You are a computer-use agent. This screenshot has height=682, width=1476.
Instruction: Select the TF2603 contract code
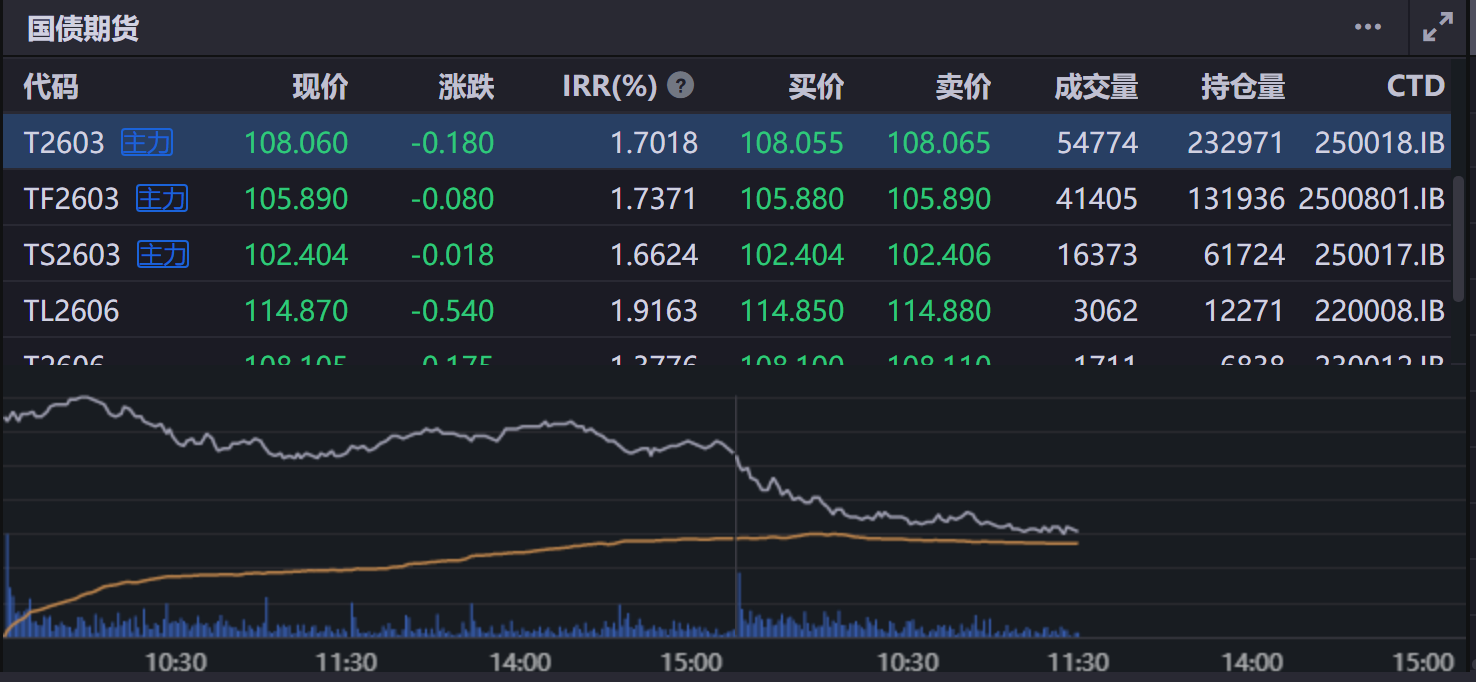(71, 199)
